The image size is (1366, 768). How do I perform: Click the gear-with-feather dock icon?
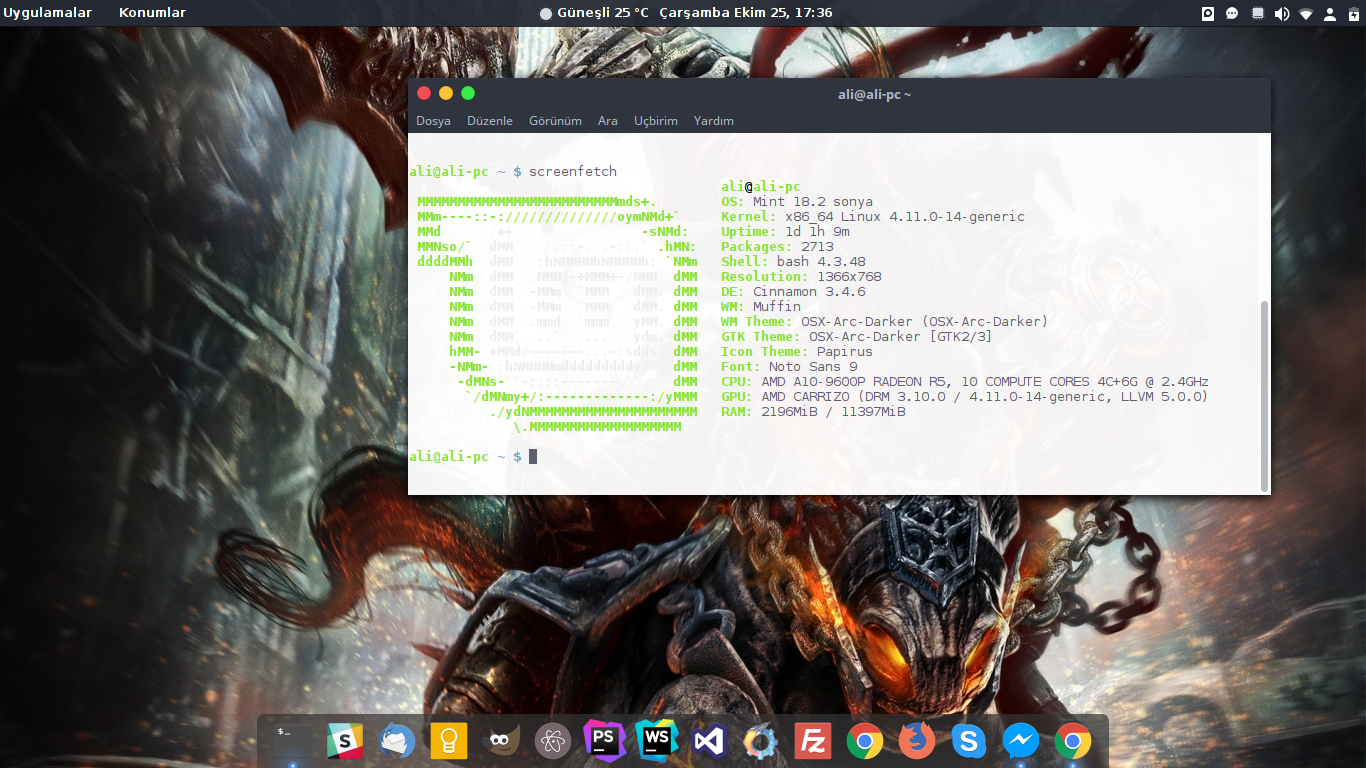pyautogui.click(x=761, y=741)
